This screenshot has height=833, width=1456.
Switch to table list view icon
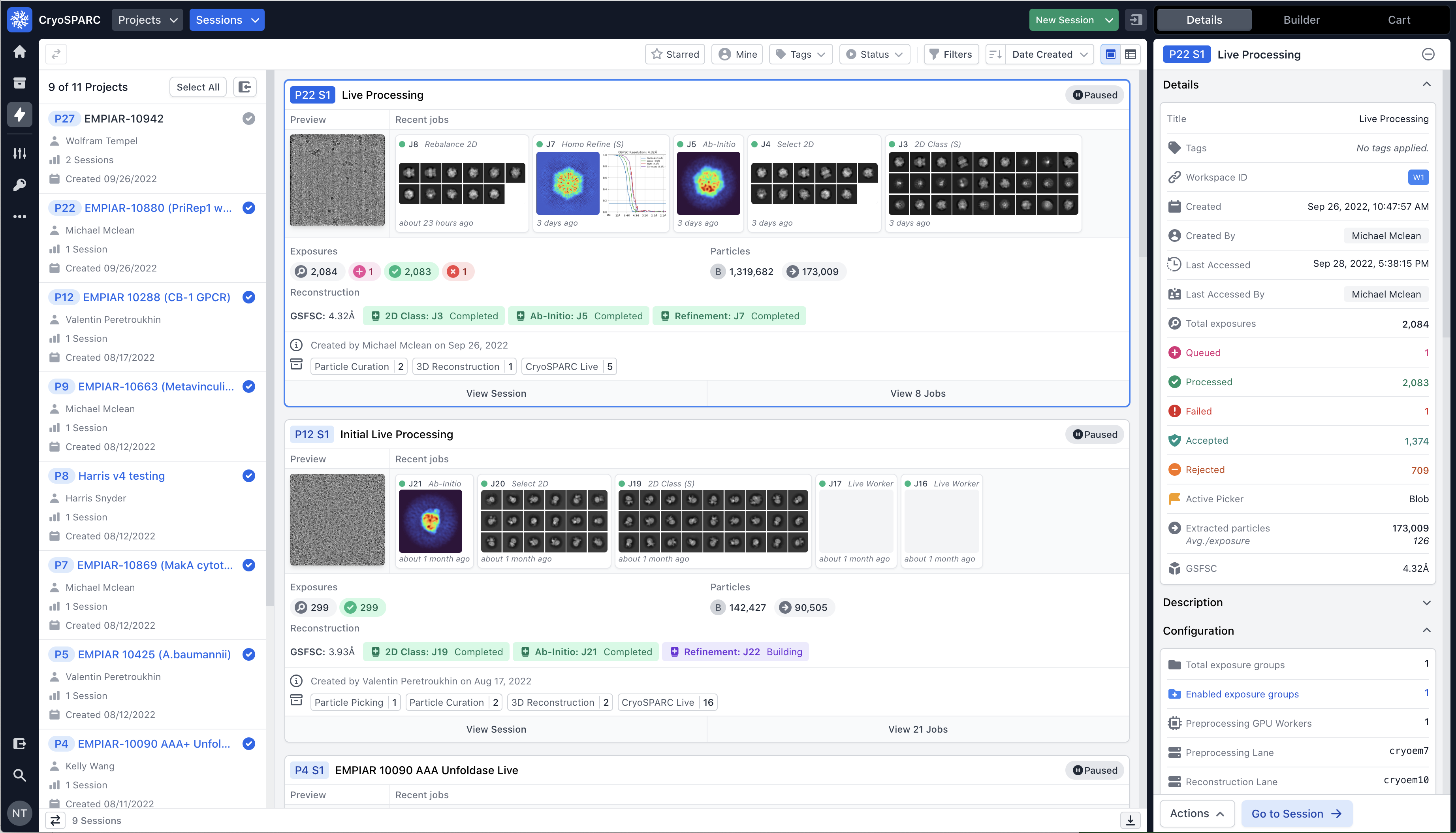coord(1131,55)
